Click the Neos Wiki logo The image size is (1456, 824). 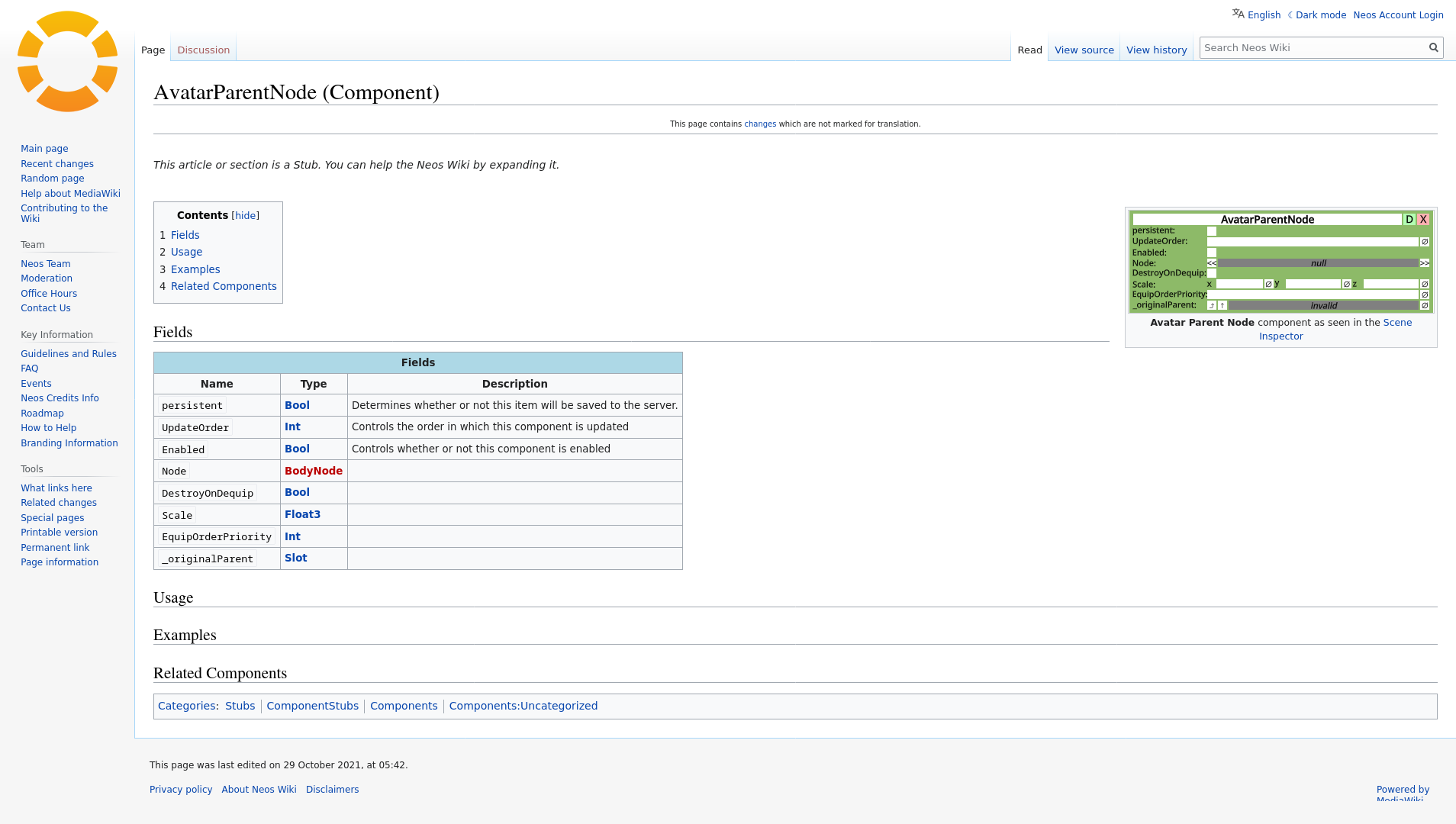[67, 62]
